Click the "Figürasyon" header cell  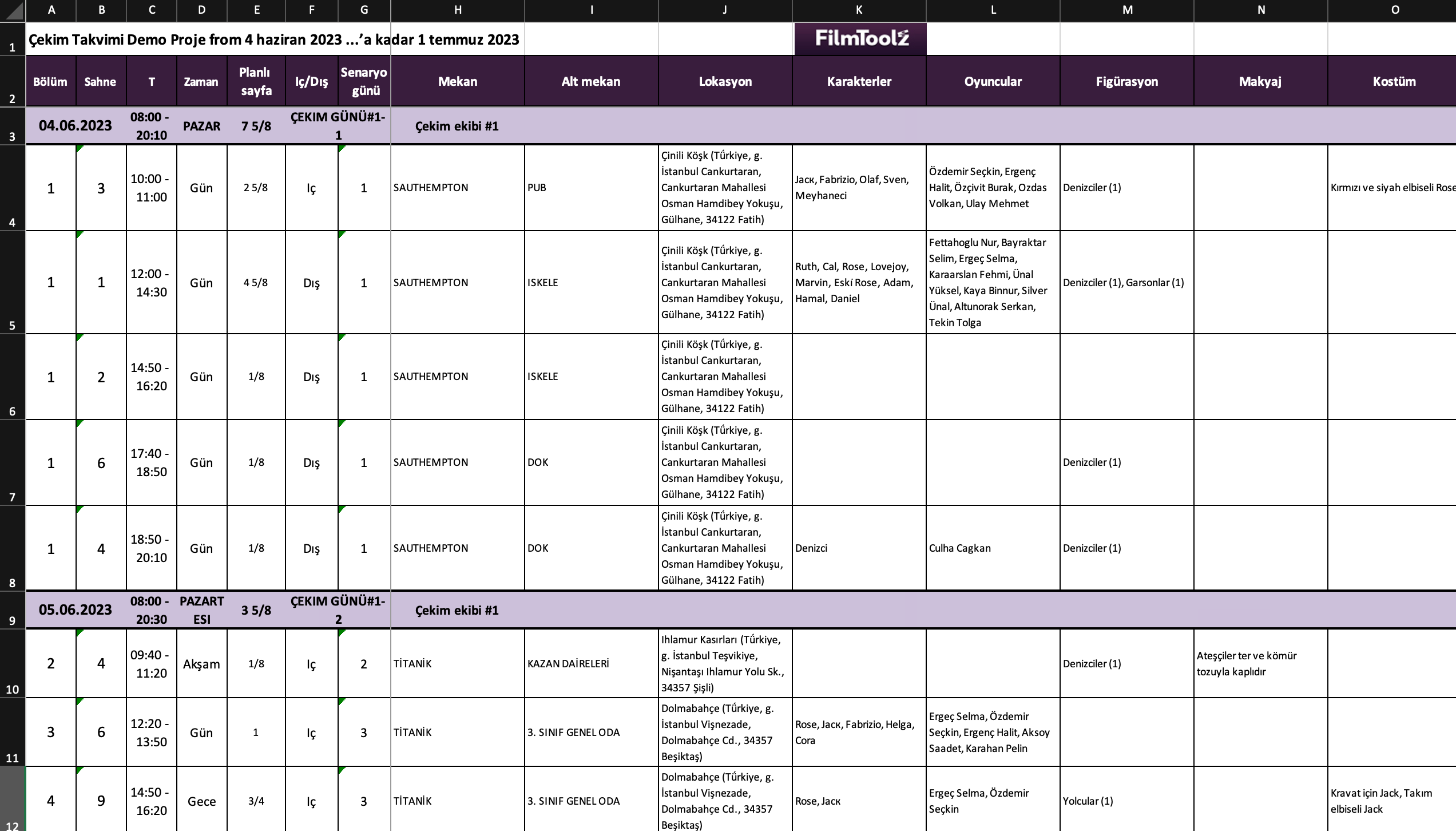coord(1127,81)
